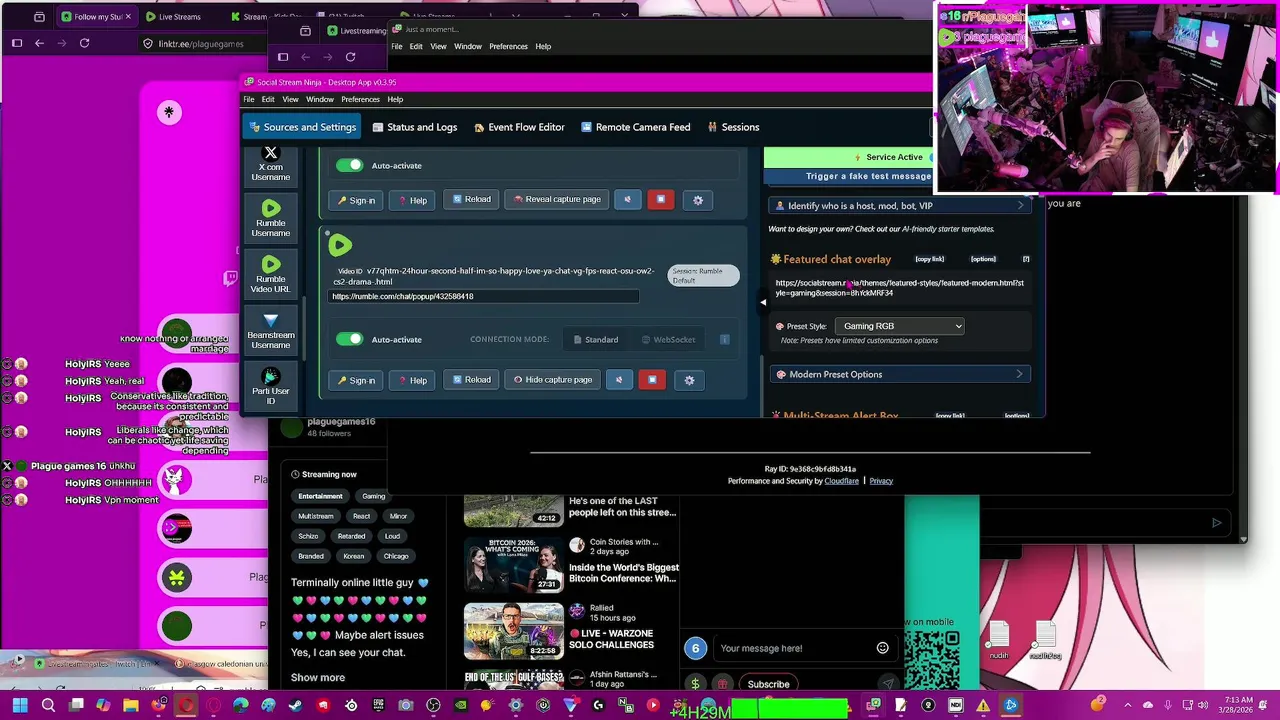Viewport: 1280px width, 720px height.
Task: Click the asterisk icon on the Linktree page
Action: pyautogui.click(x=169, y=112)
